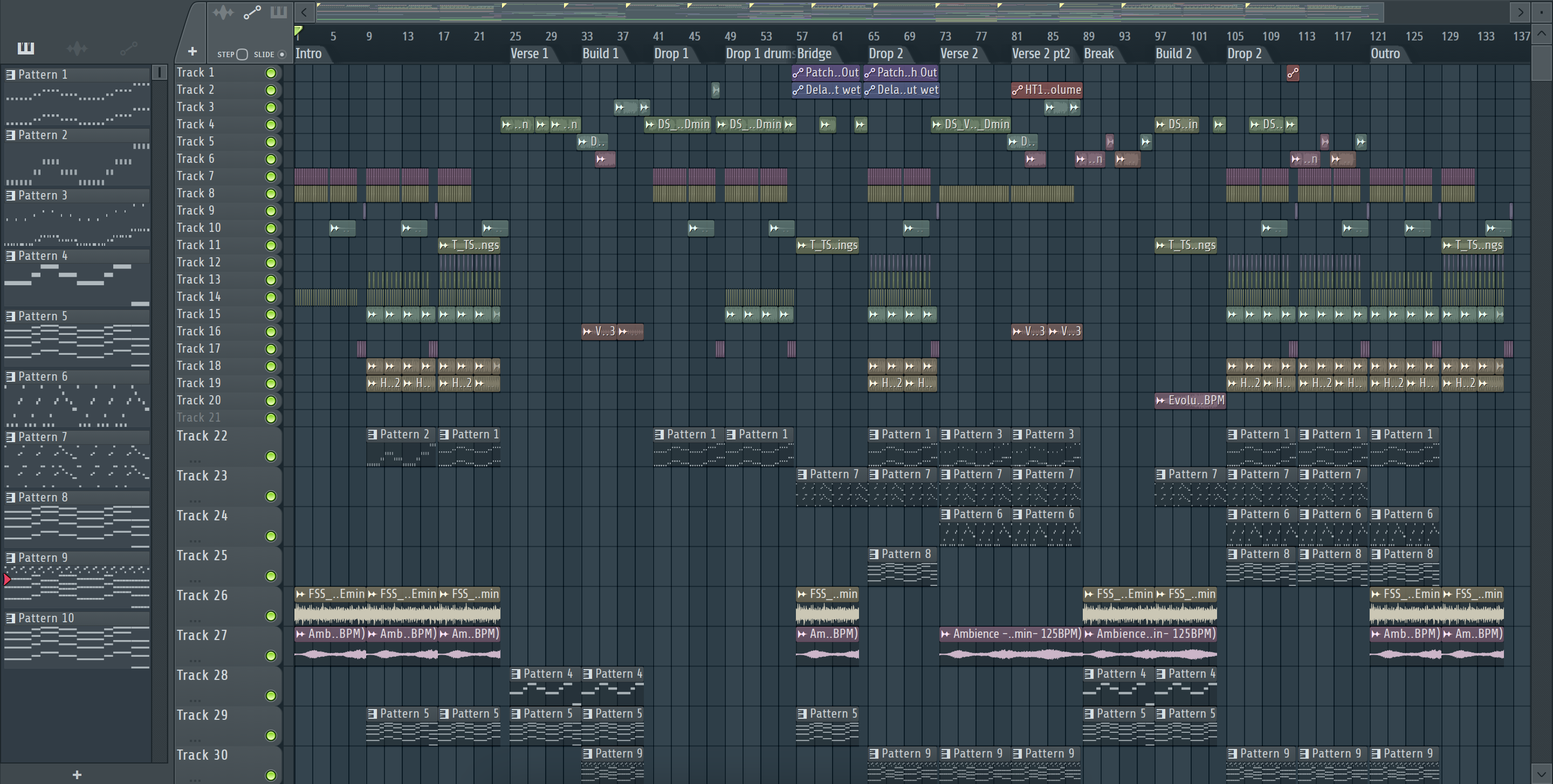1553x784 pixels.
Task: Mute Track 15 using its green LED
Action: coord(271,314)
